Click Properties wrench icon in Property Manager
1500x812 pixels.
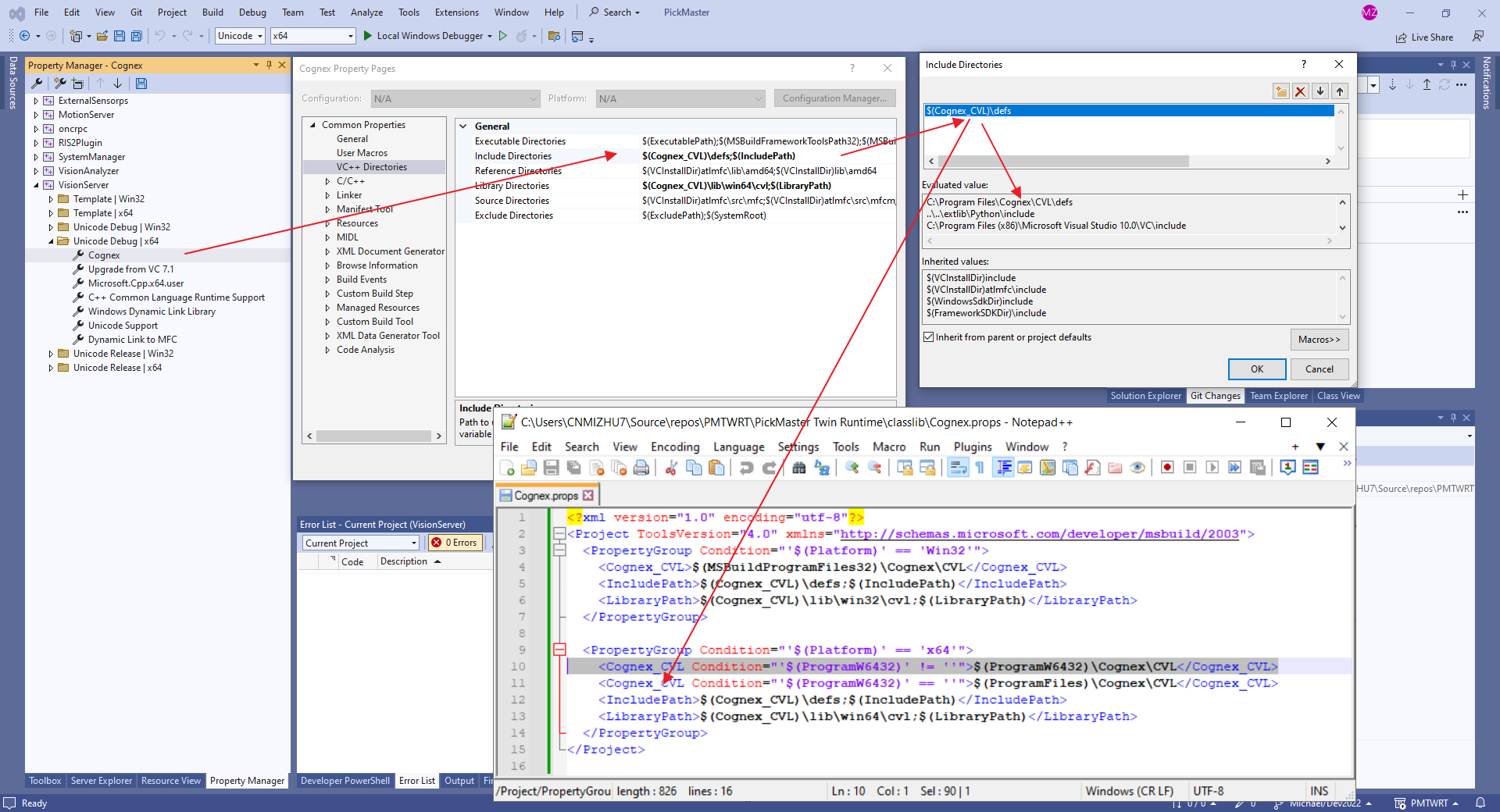37,84
